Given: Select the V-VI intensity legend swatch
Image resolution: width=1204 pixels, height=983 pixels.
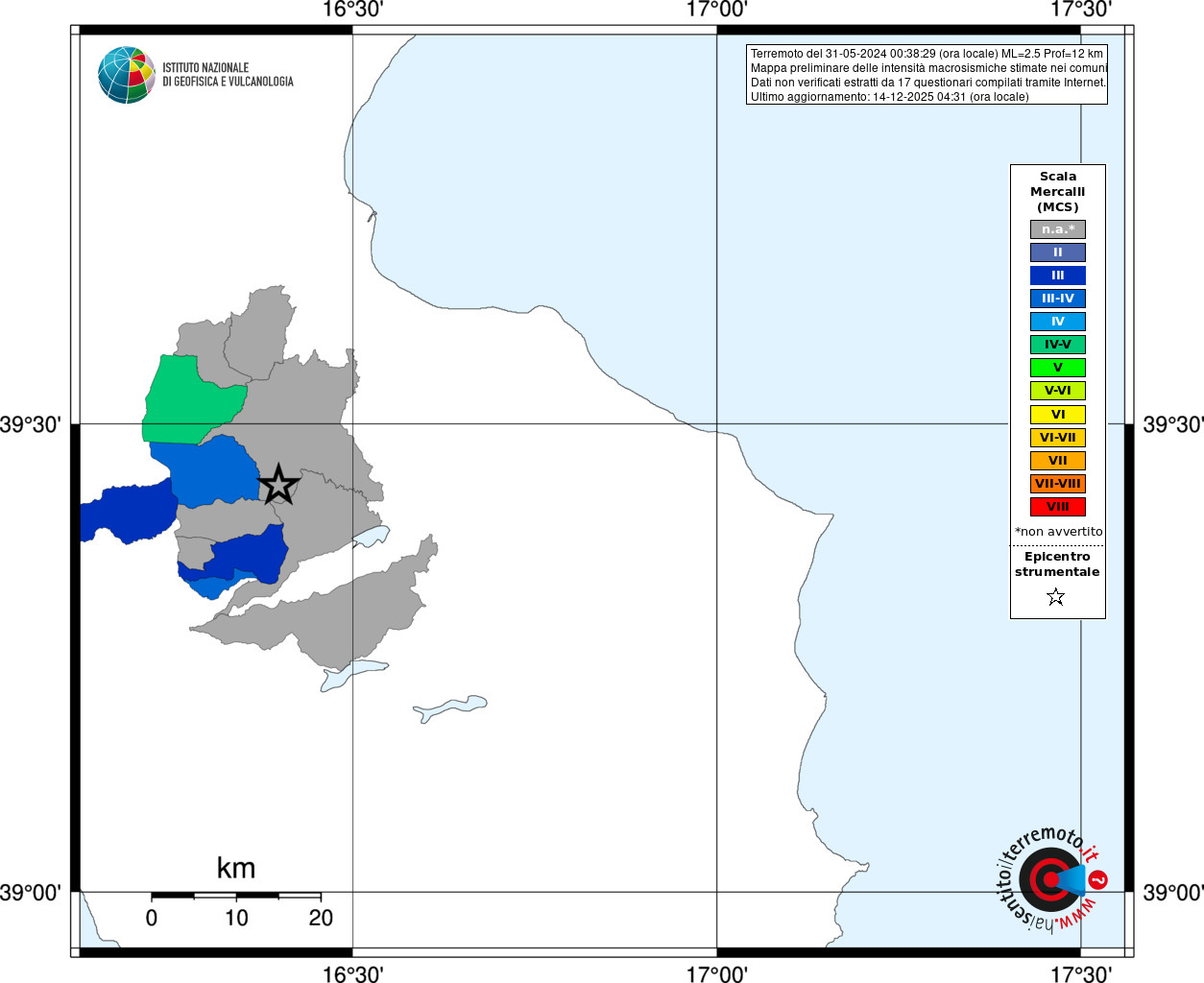Looking at the screenshot, I should (x=1058, y=391).
